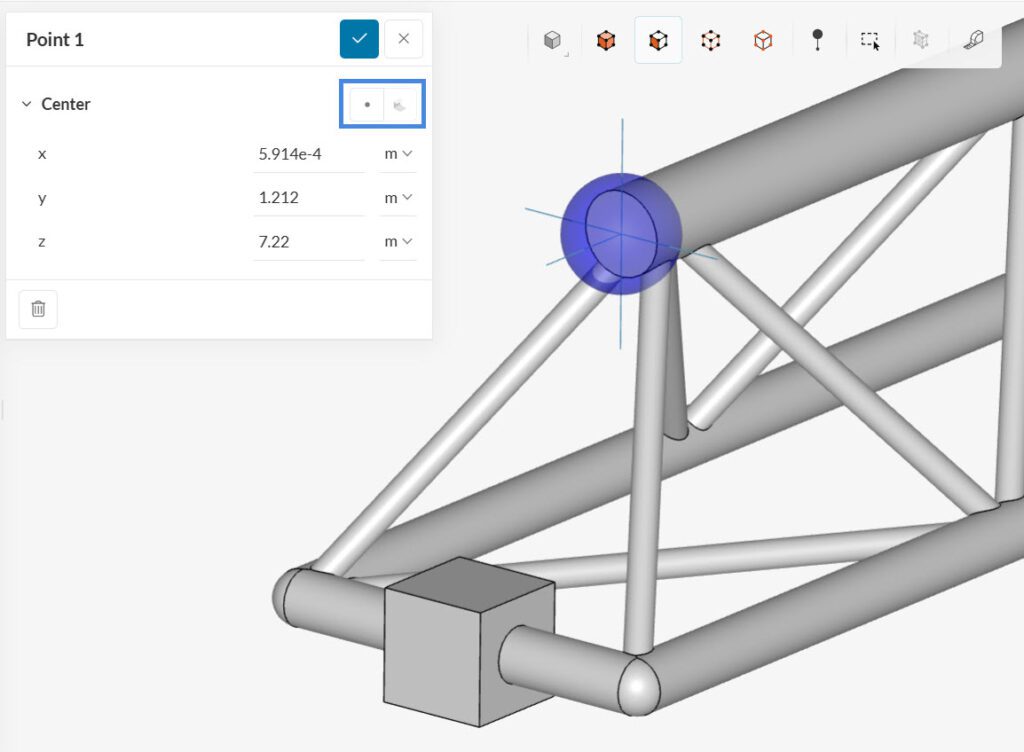This screenshot has height=752, width=1024.
Task: Edit the y coordinate value field
Action: click(x=310, y=197)
